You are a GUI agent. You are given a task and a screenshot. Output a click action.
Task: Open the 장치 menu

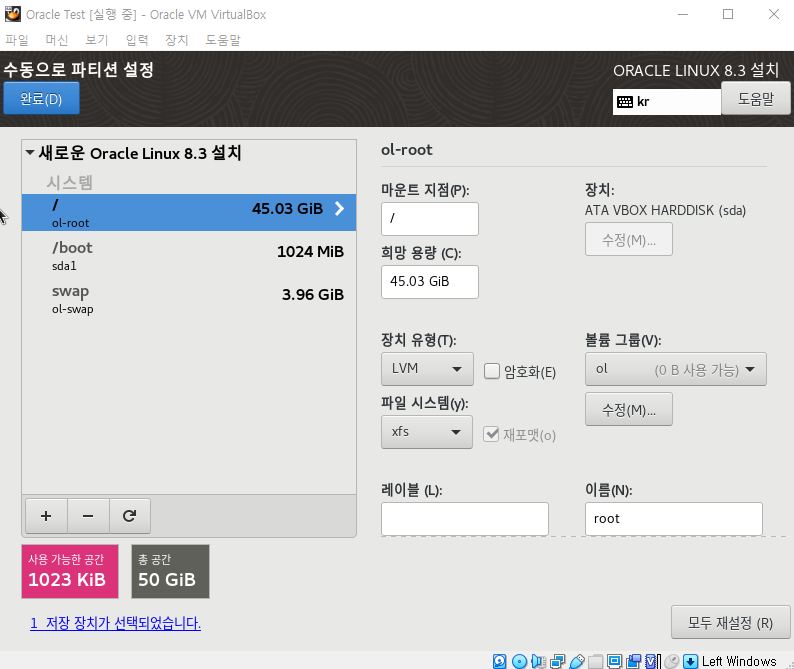coord(177,40)
